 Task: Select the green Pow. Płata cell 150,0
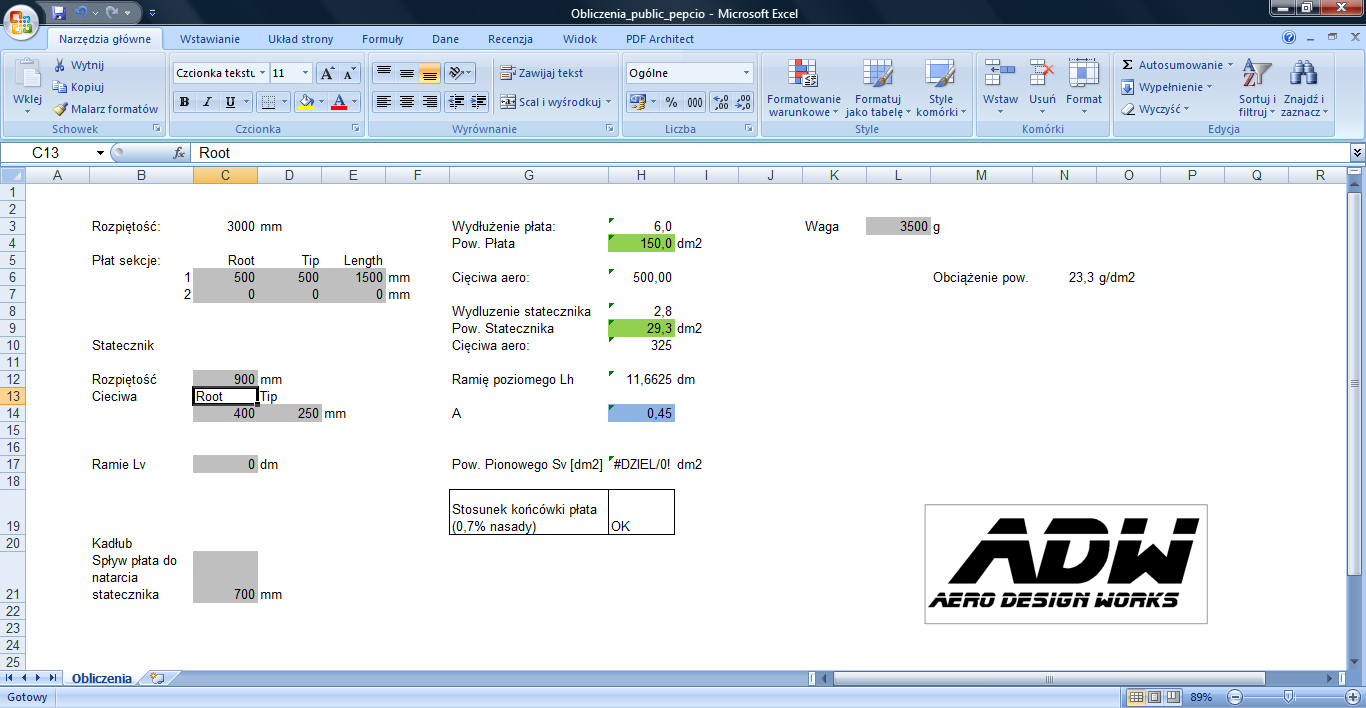641,243
